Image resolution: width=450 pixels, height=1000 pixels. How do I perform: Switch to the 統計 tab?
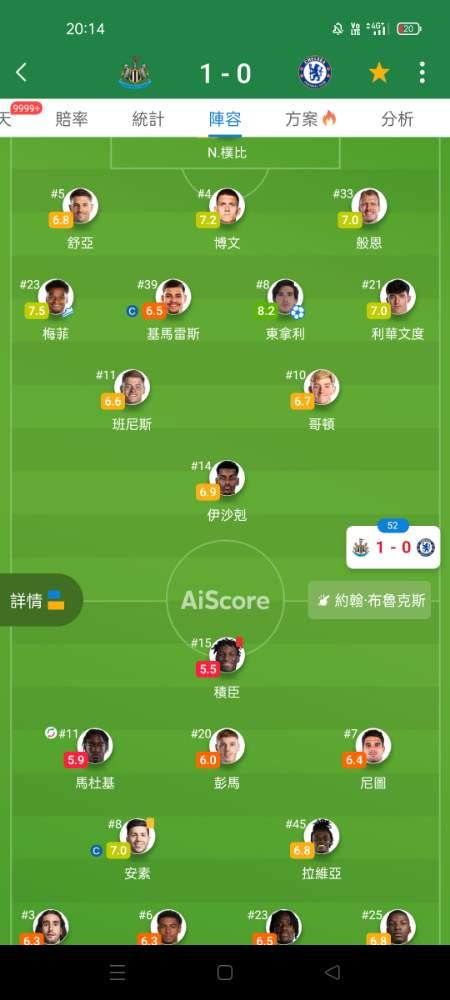(148, 119)
